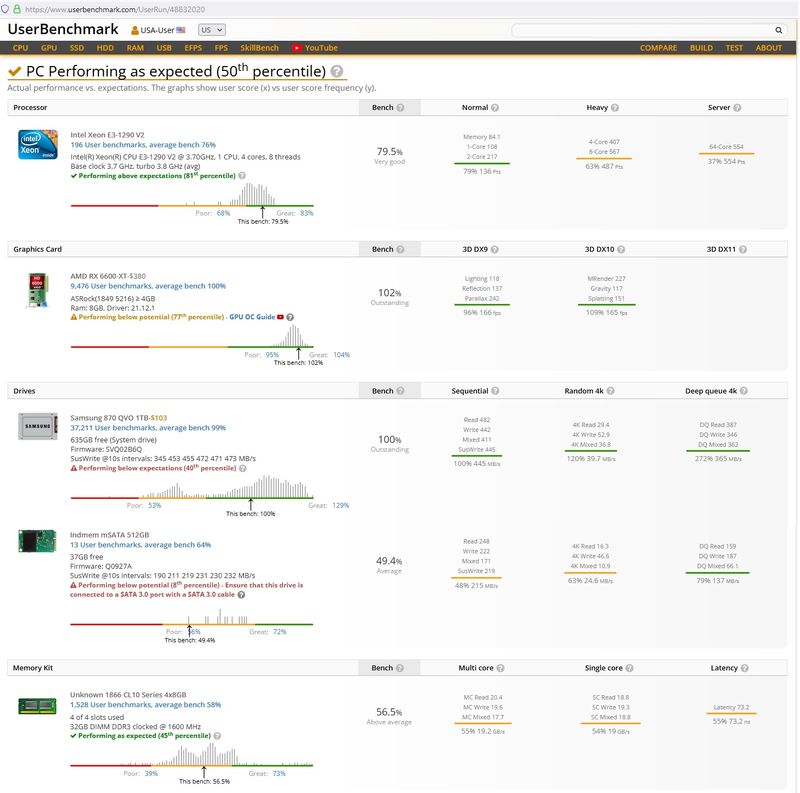Click the search input field

click(643, 30)
